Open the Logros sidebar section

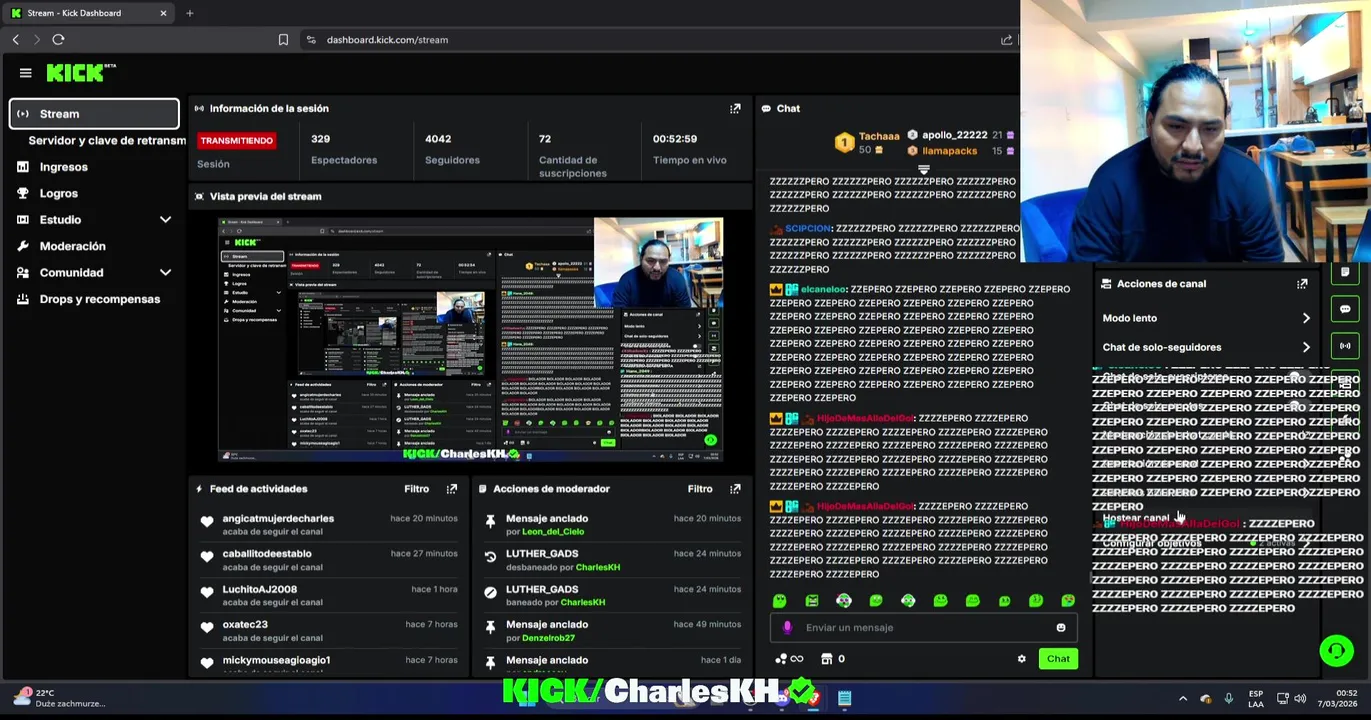point(58,193)
